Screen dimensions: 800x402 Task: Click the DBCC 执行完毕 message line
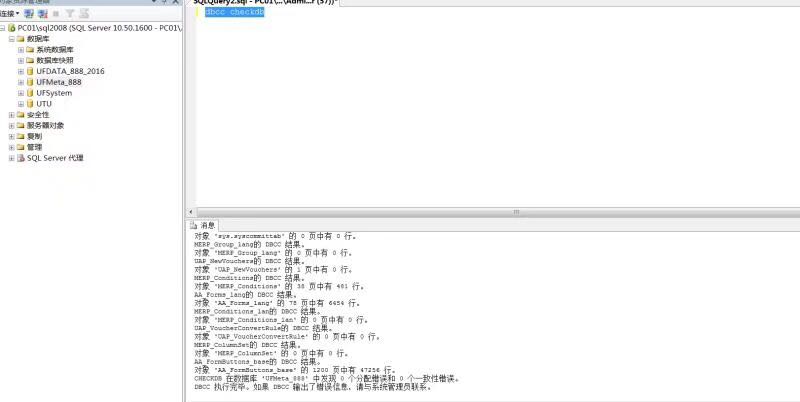click(313, 387)
